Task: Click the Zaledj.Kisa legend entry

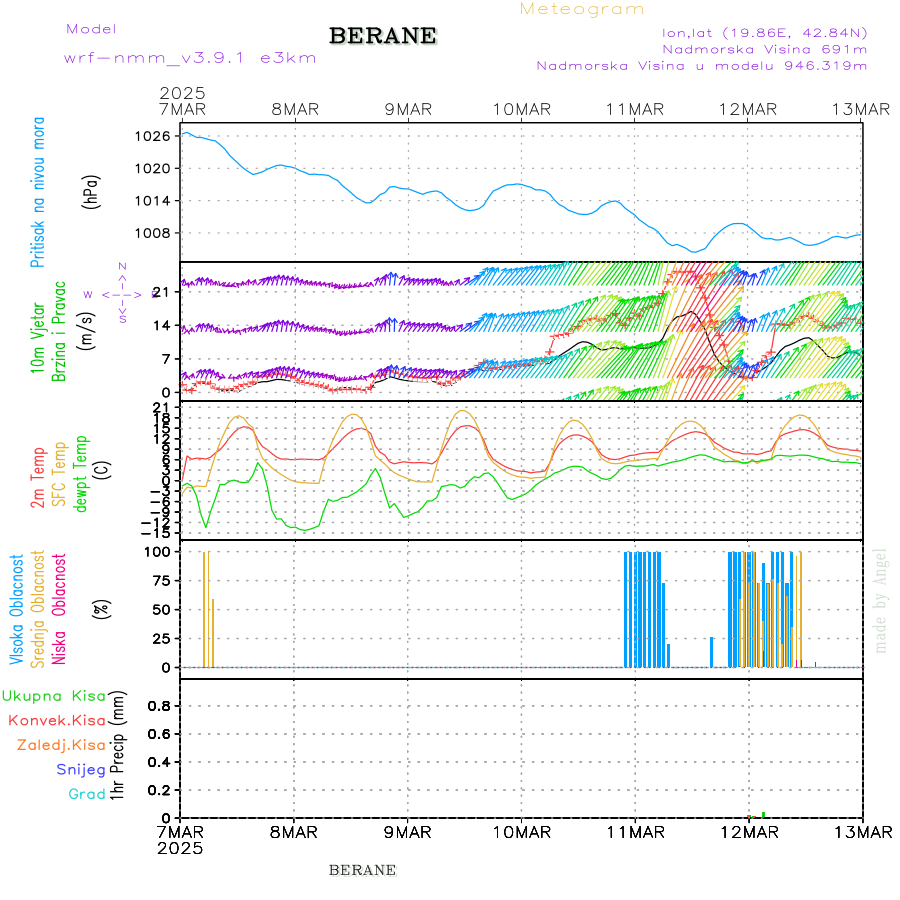Action: pos(61,745)
